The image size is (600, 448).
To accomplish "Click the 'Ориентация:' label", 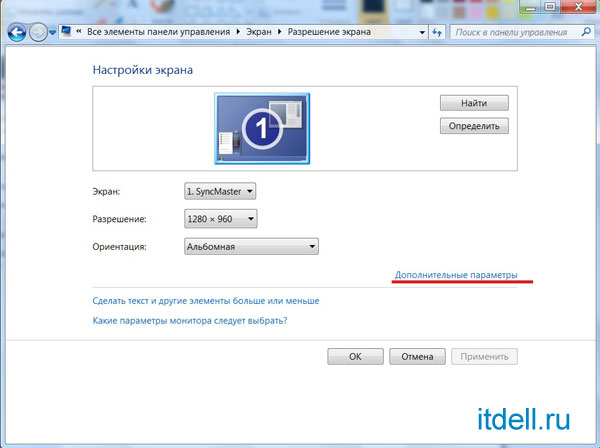I will point(119,247).
